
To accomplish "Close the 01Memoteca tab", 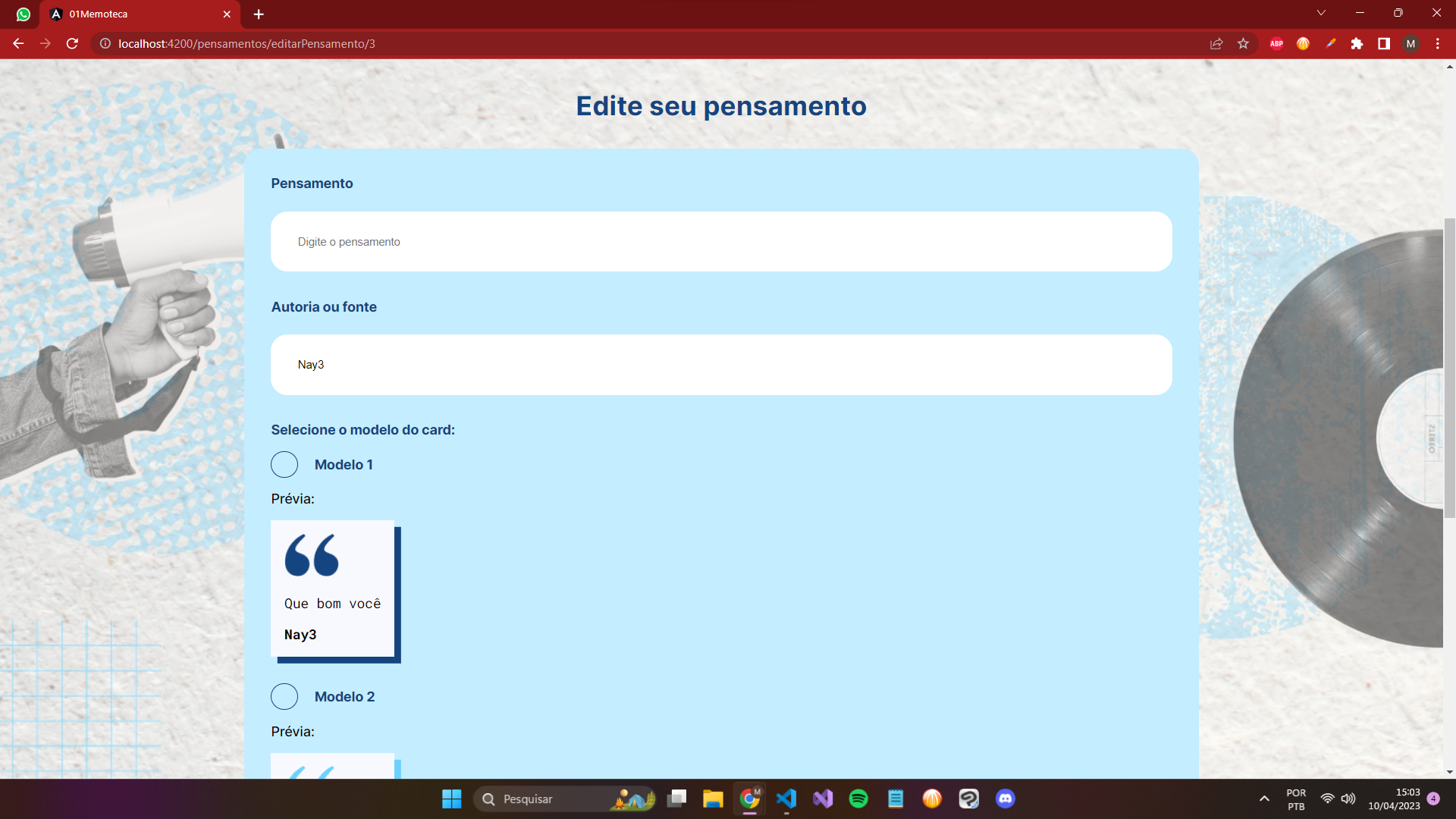I will pyautogui.click(x=227, y=14).
